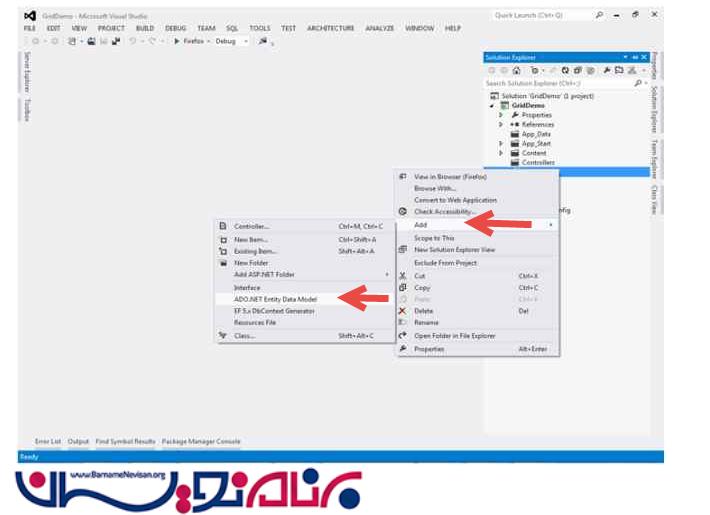The height and width of the screenshot is (515, 710).
Task: Open the ARCHITECTURE menu
Action: 331,28
